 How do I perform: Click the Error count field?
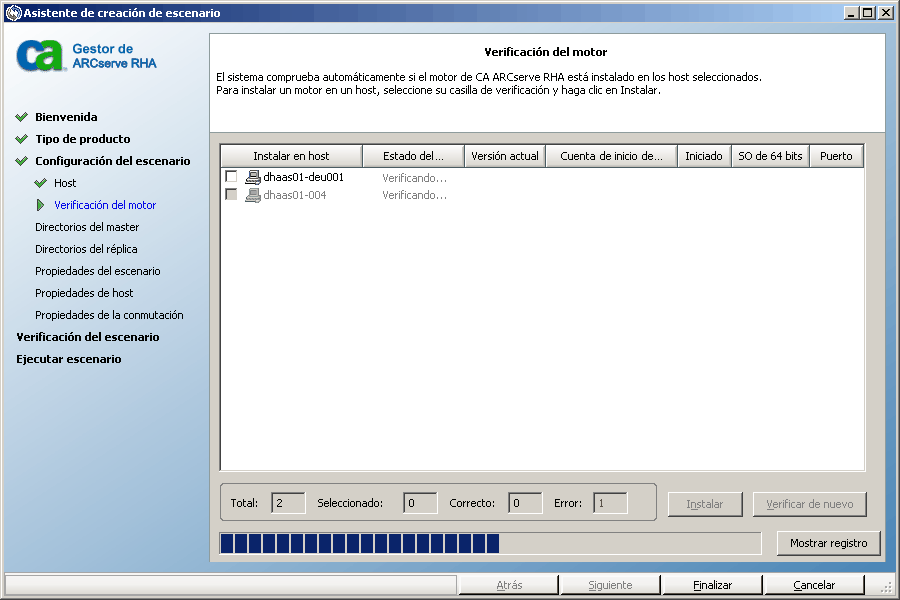[610, 503]
